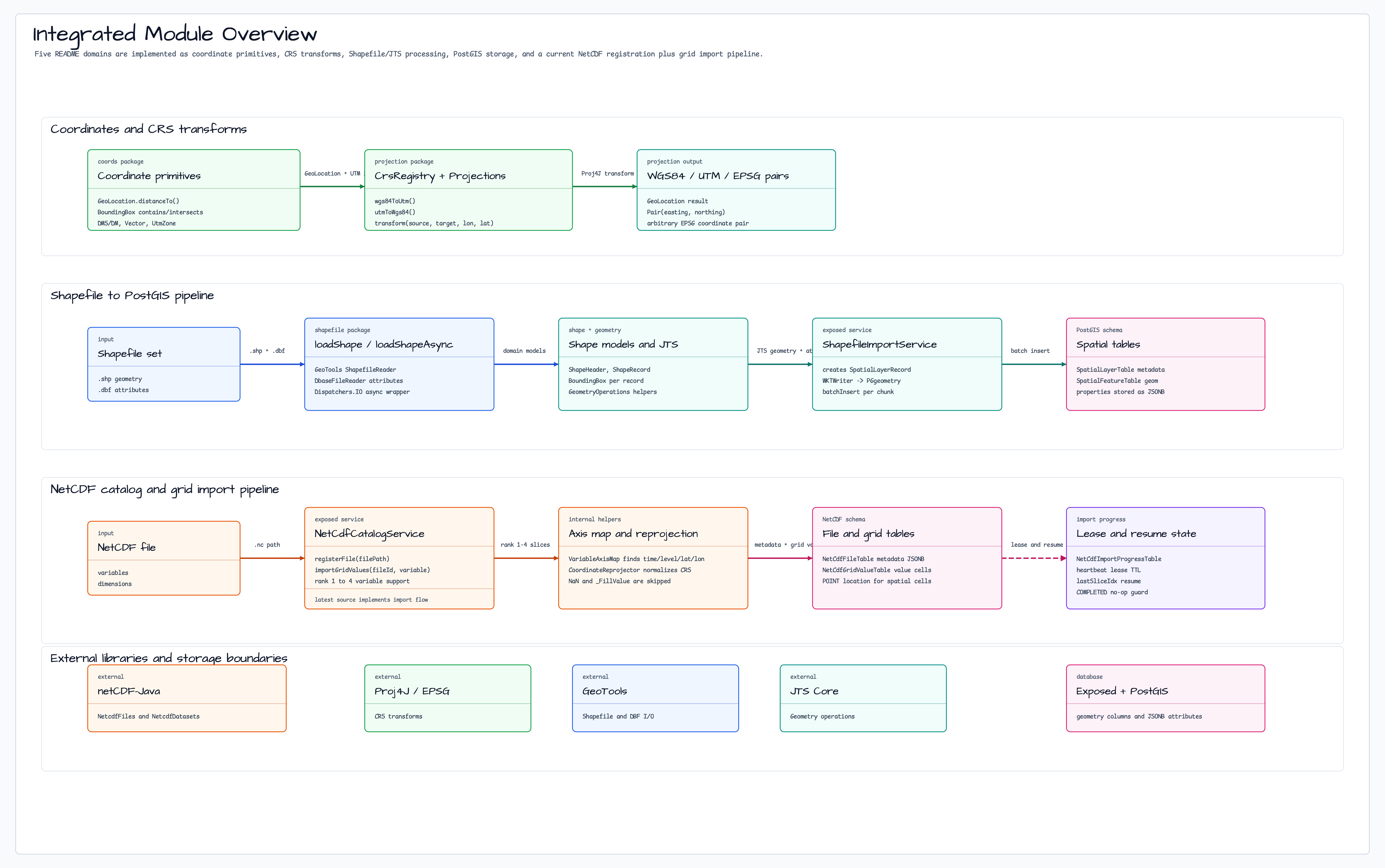This screenshot has height=868, width=1385.
Task: Select the JTS Core external node title
Action: pyautogui.click(x=814, y=691)
